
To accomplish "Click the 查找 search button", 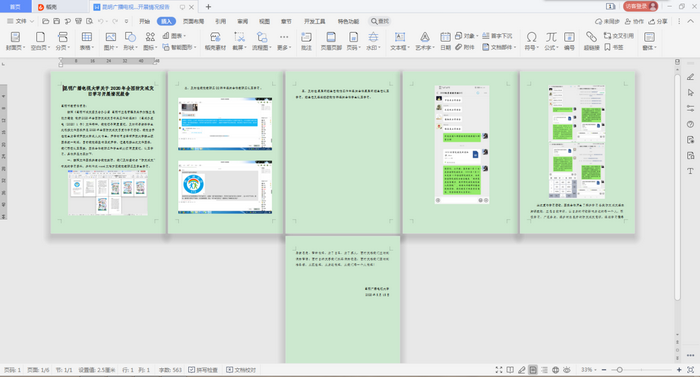I will (x=380, y=21).
